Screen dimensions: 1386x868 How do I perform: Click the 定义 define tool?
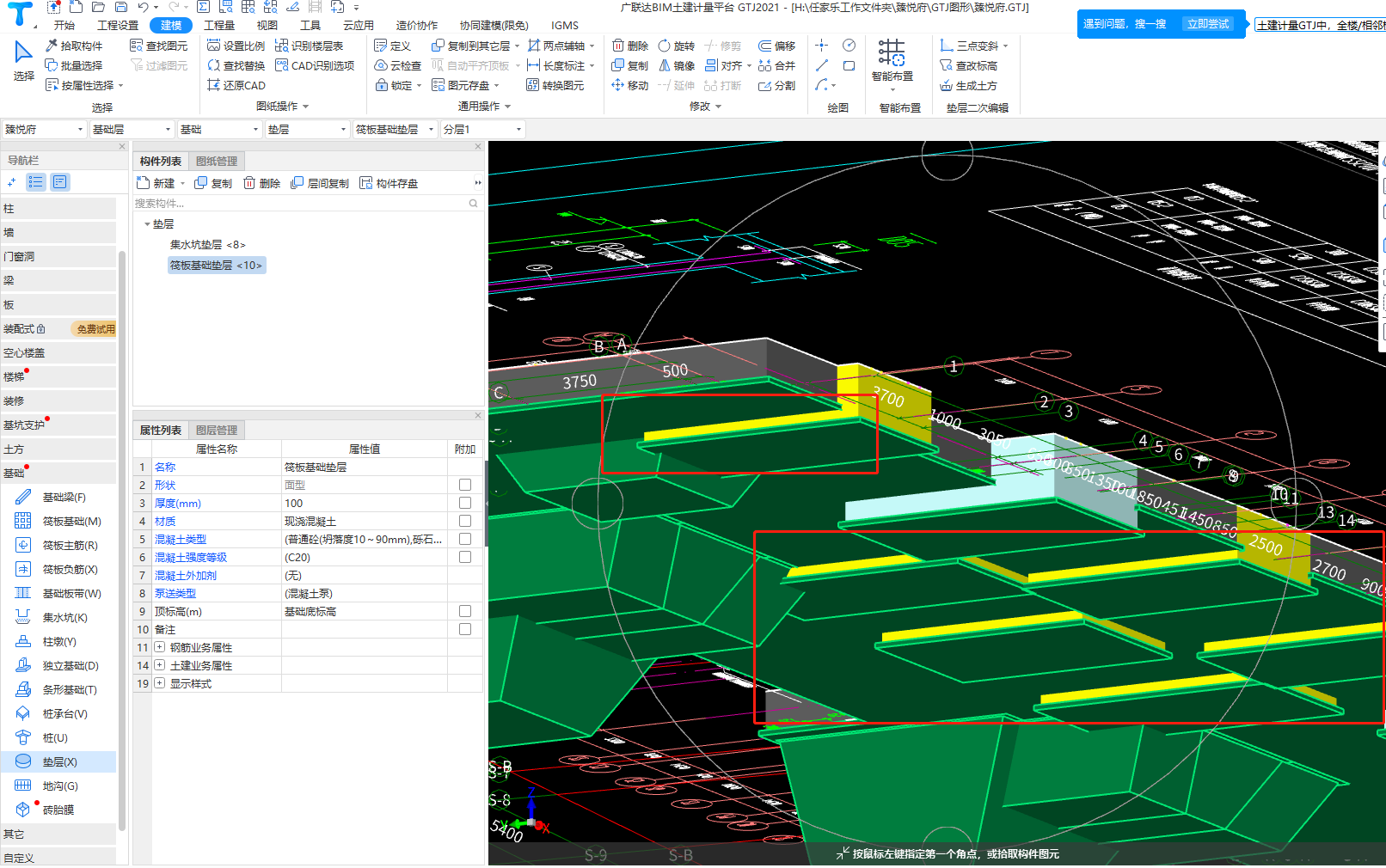393,46
